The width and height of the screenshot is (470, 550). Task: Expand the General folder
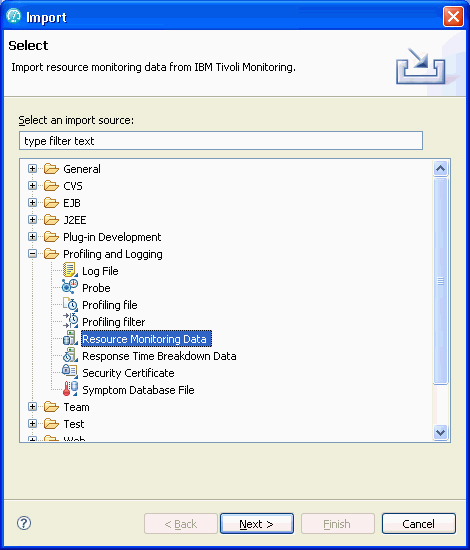tap(32, 169)
